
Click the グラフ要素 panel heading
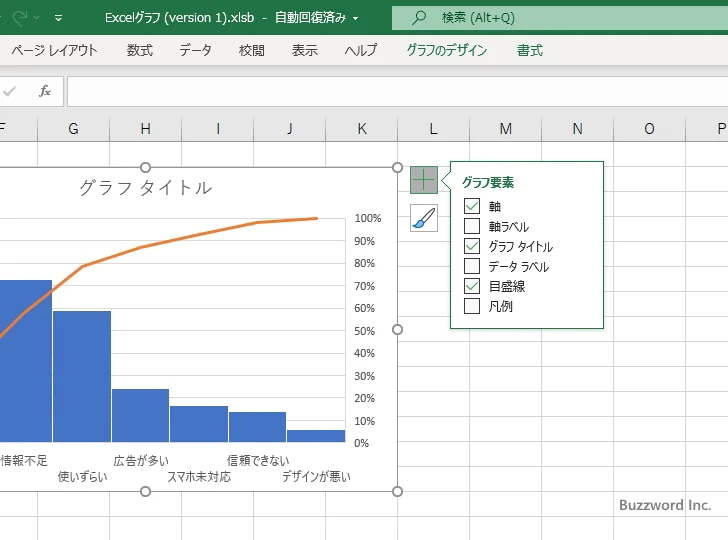[x=488, y=182]
